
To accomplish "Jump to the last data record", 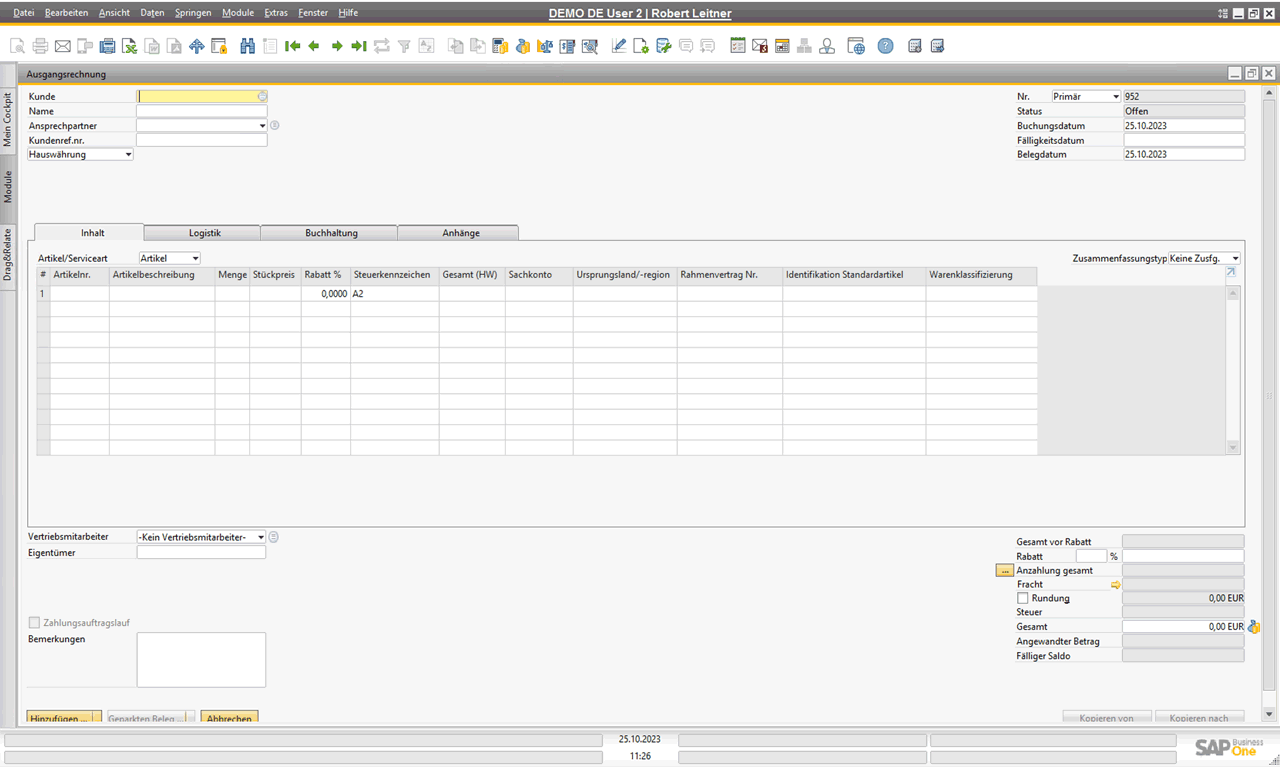I will pyautogui.click(x=359, y=46).
